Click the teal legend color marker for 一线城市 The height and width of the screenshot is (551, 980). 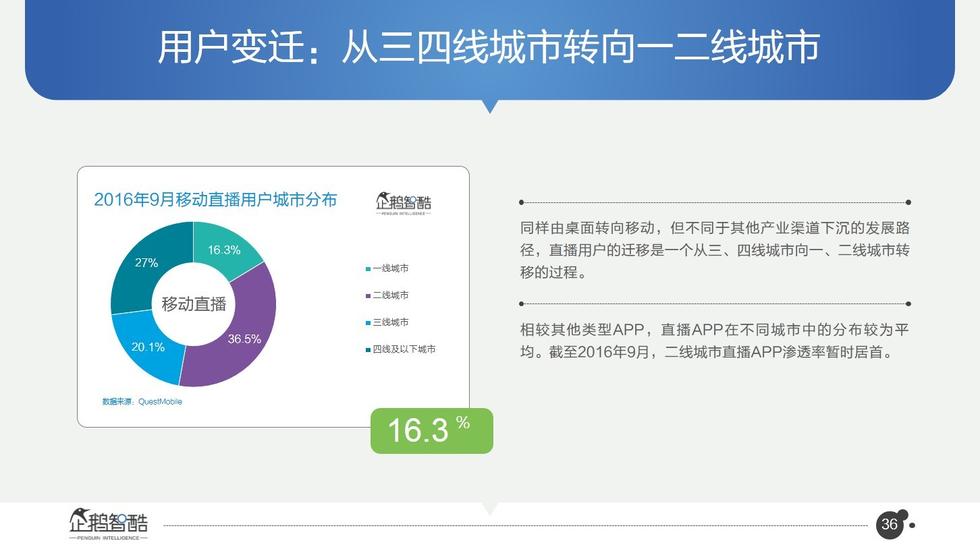[x=368, y=269]
